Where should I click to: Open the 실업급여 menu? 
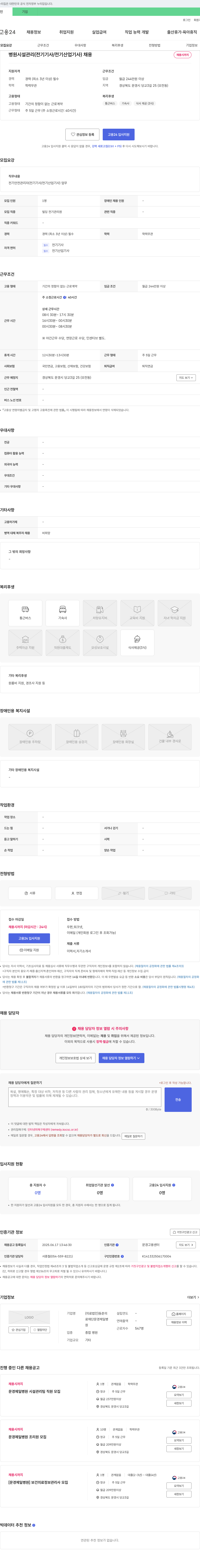coord(99,32)
